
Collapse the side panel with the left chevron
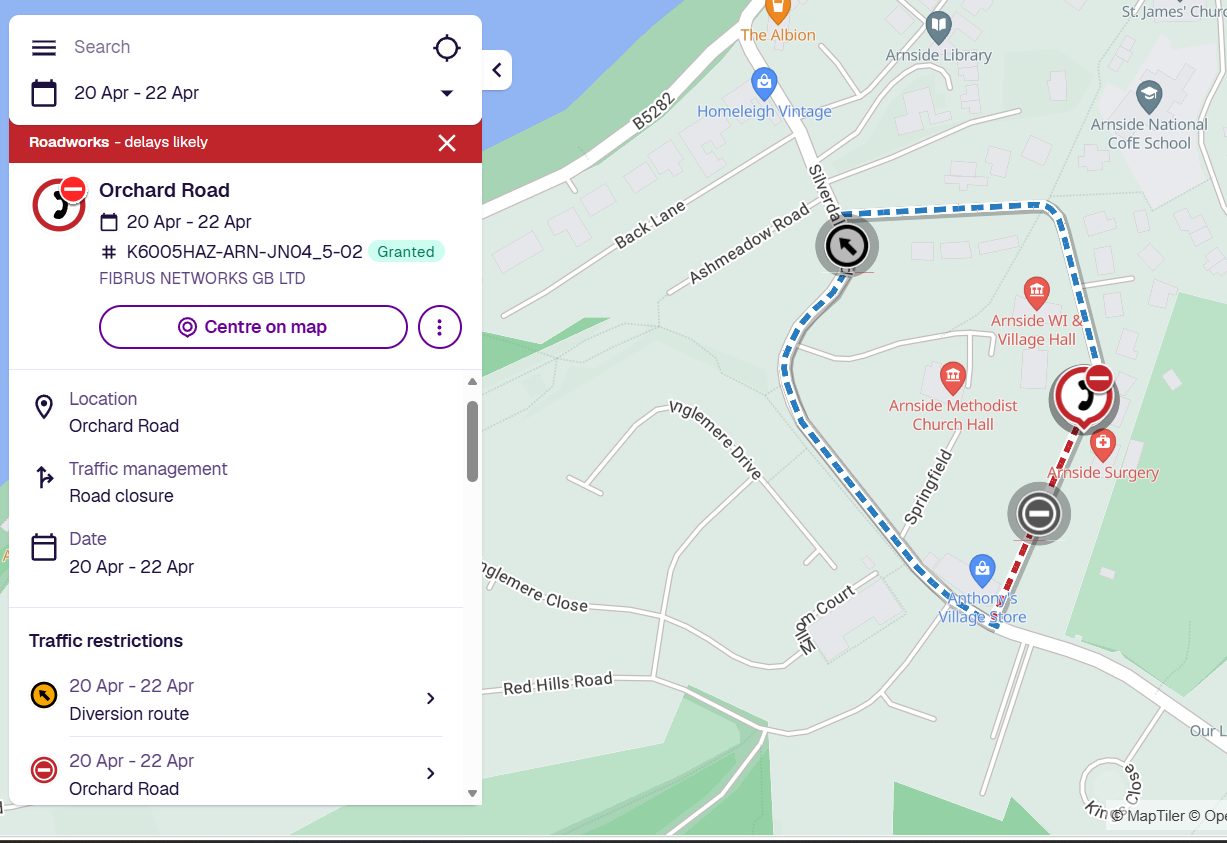pos(497,69)
